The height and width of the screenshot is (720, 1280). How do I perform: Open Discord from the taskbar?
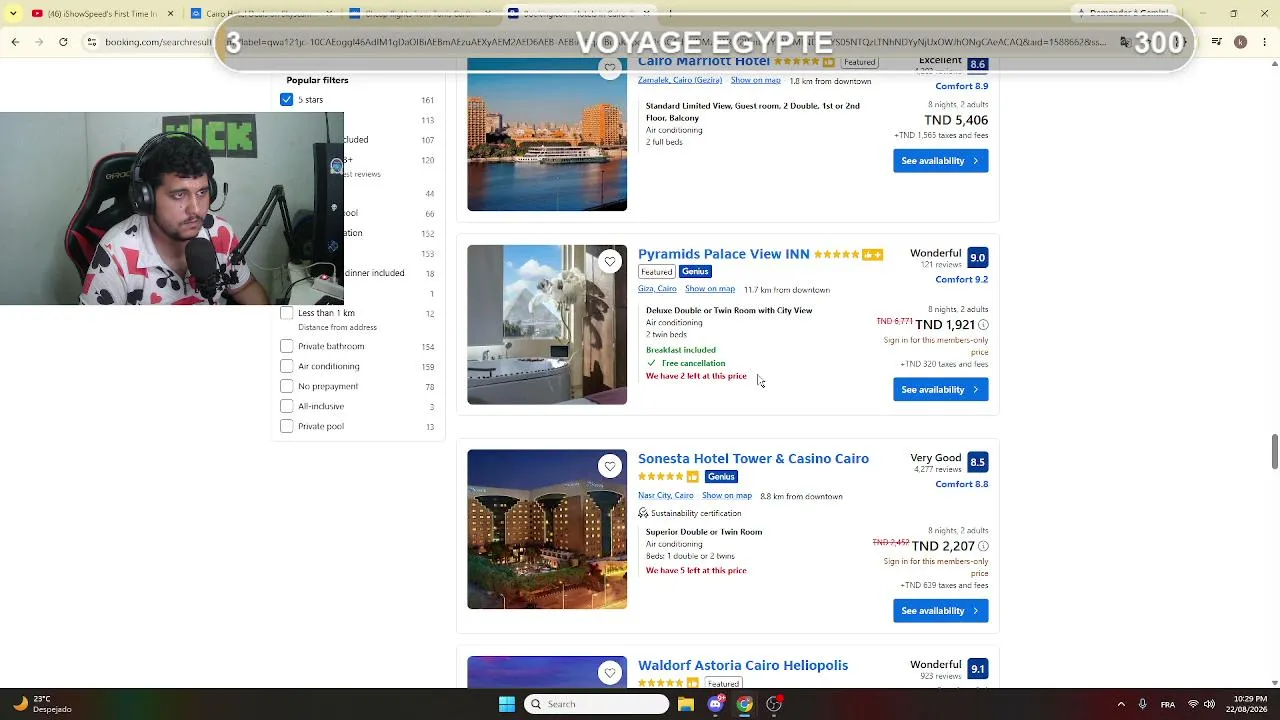[x=715, y=704]
